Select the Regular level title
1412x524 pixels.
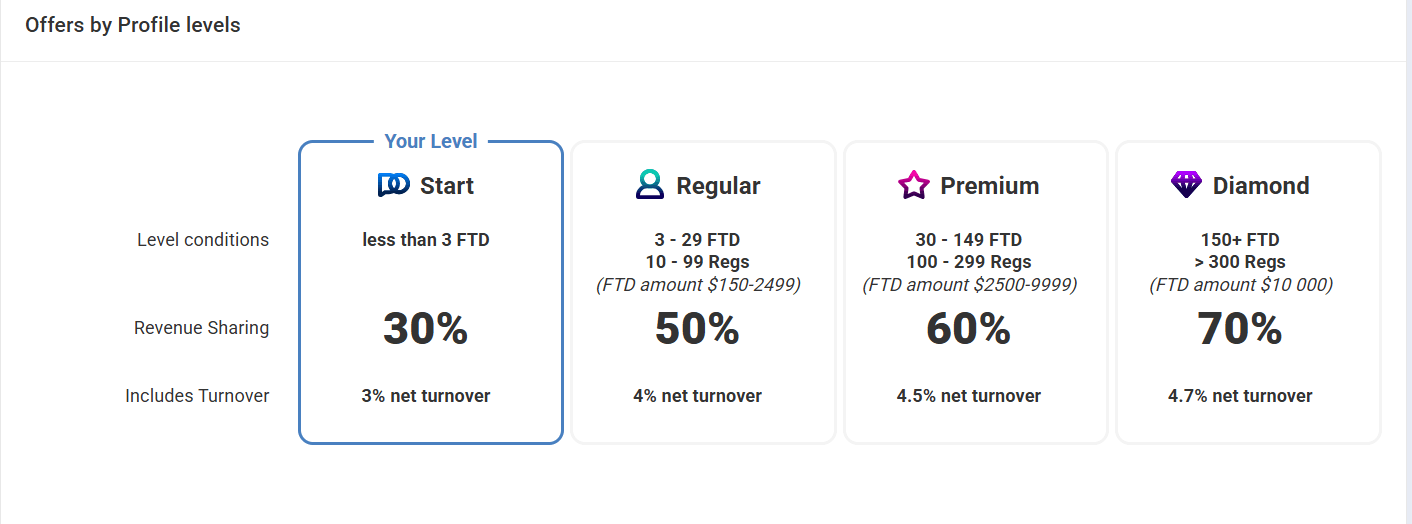718,186
